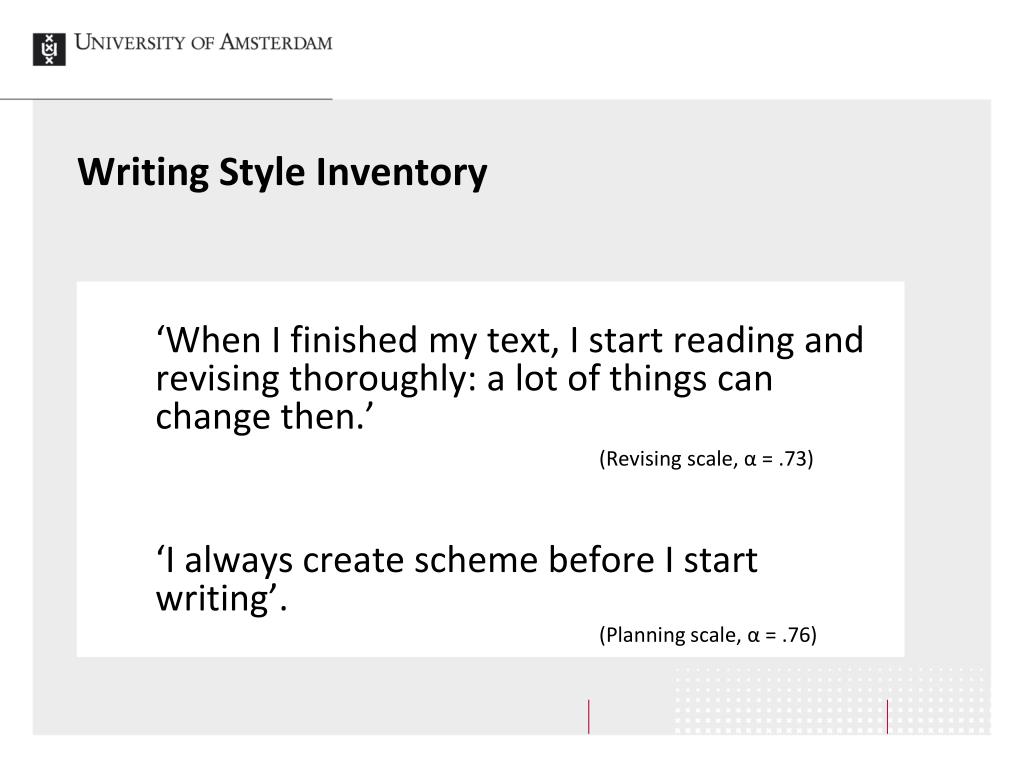1024x768 pixels.
Task: Click the University of Amsterdam crest logo
Action: click(x=49, y=49)
